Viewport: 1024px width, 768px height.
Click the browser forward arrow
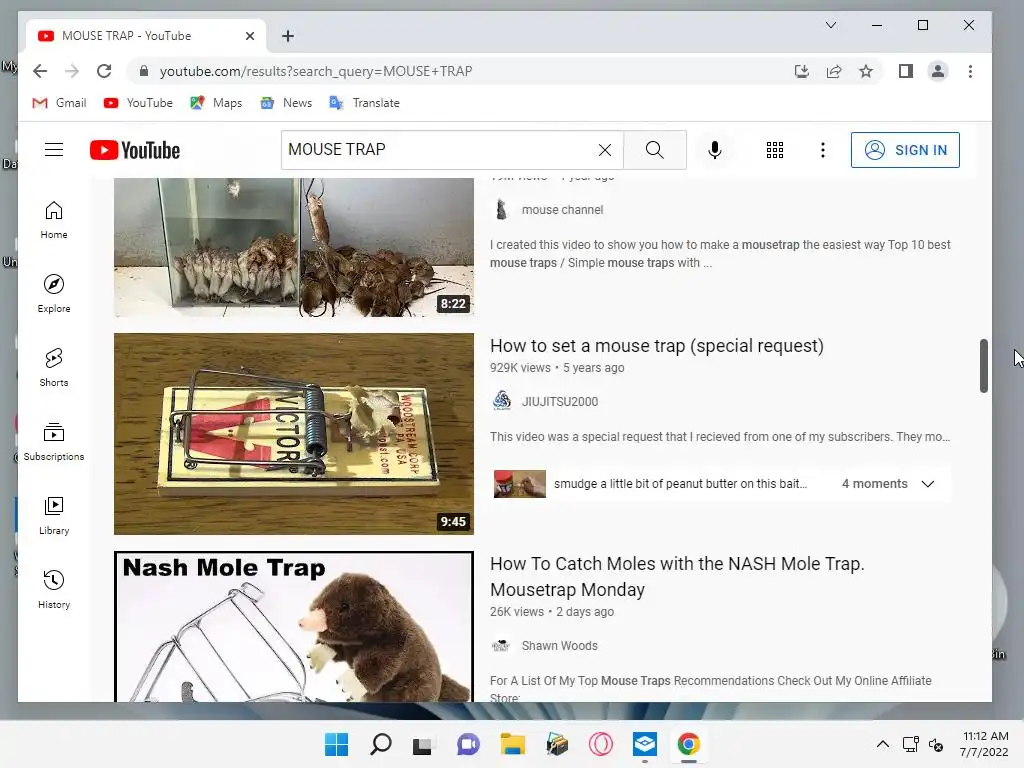(x=72, y=71)
